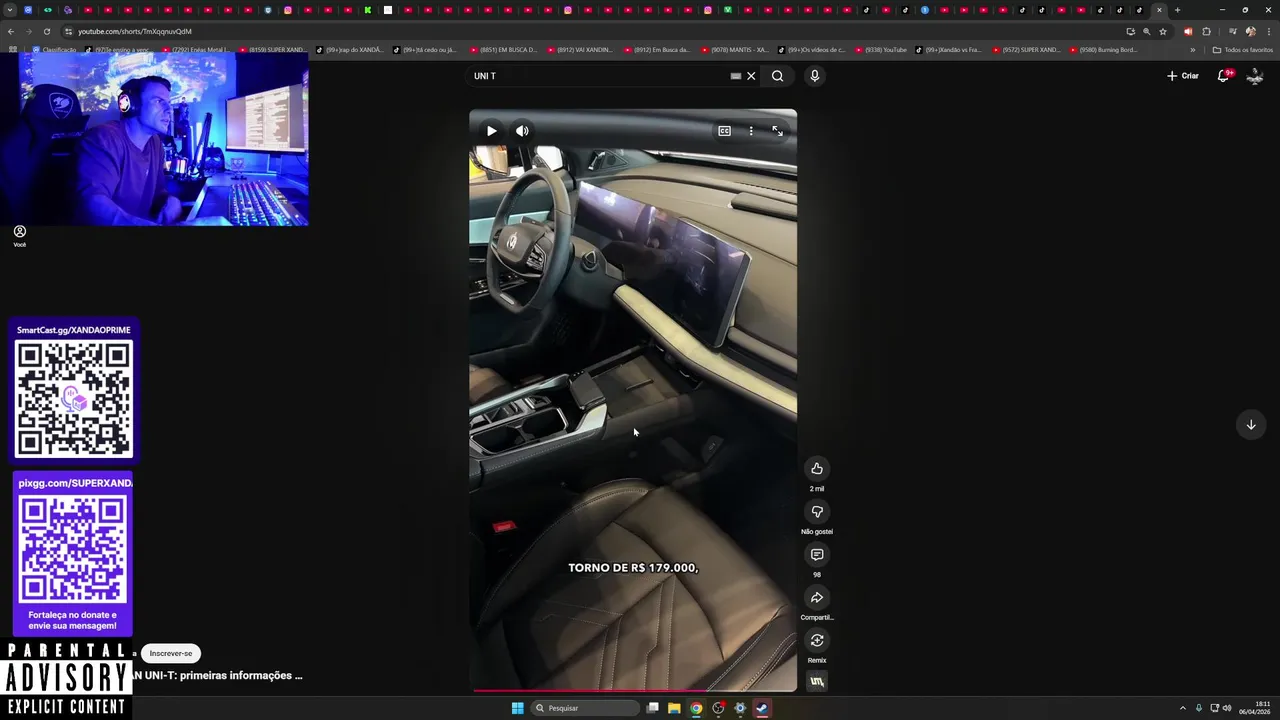Clear the 'UNI T' search text
This screenshot has width=1280, height=720.
[751, 76]
